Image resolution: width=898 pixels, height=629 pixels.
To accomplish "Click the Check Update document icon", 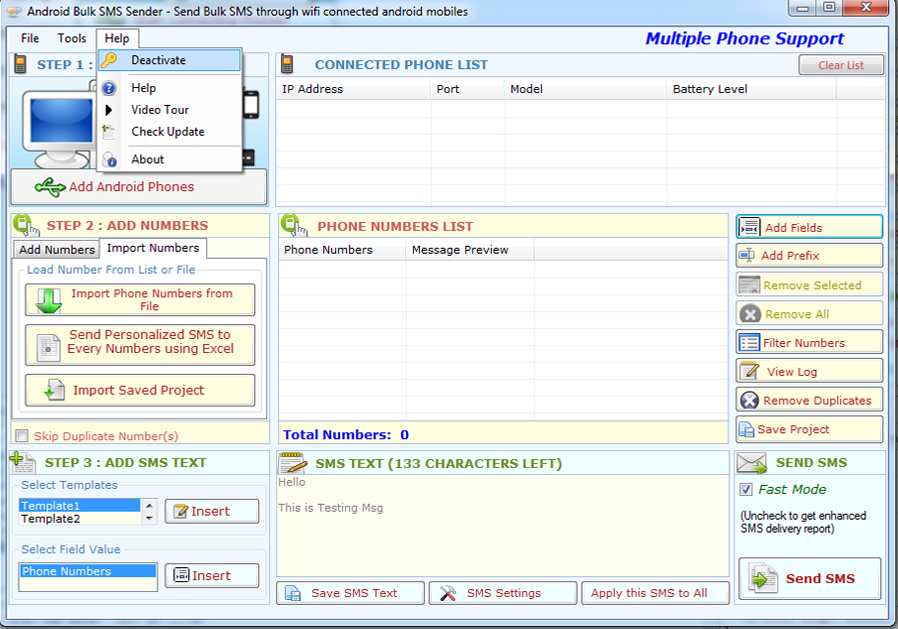I will [108, 132].
